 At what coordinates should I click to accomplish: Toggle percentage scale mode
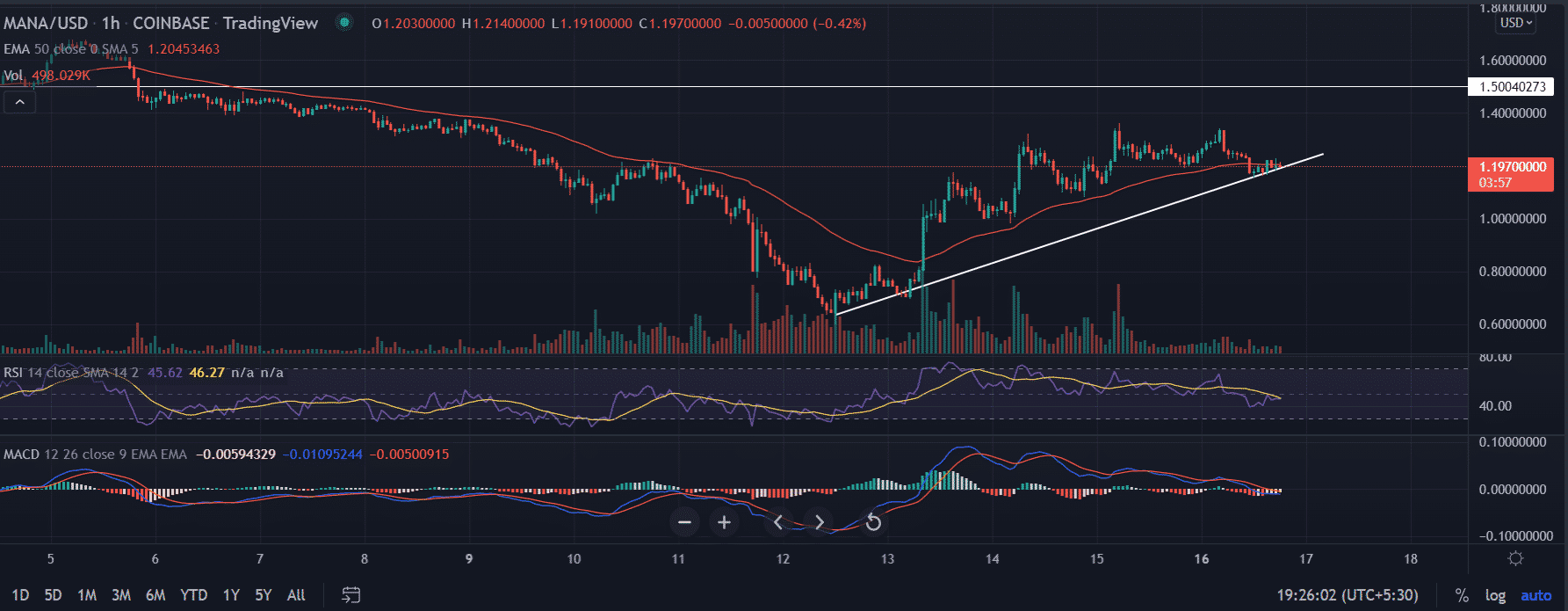pos(1462,595)
